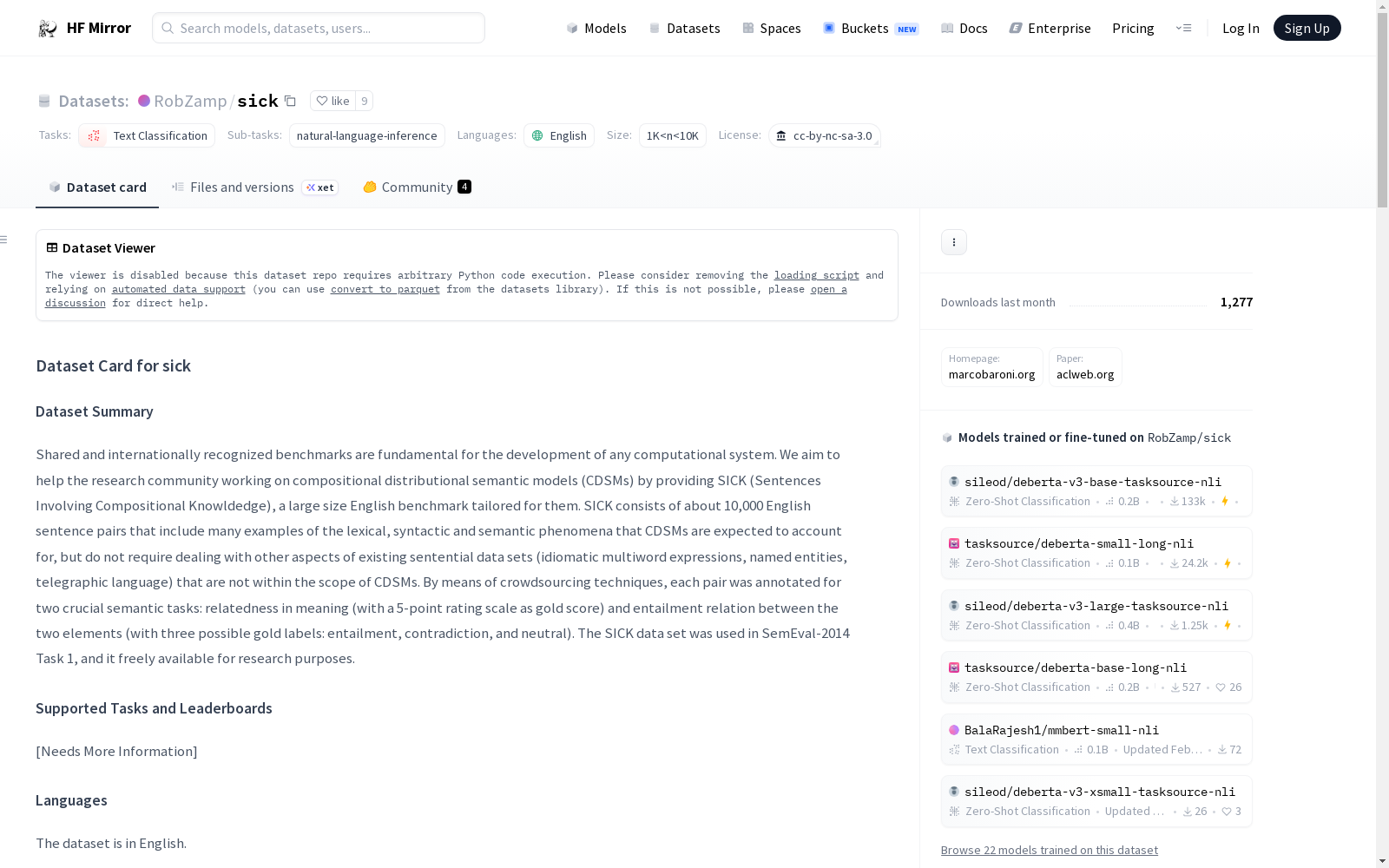Click the English language tag
Image resolution: width=1389 pixels, height=868 pixels.
559,135
